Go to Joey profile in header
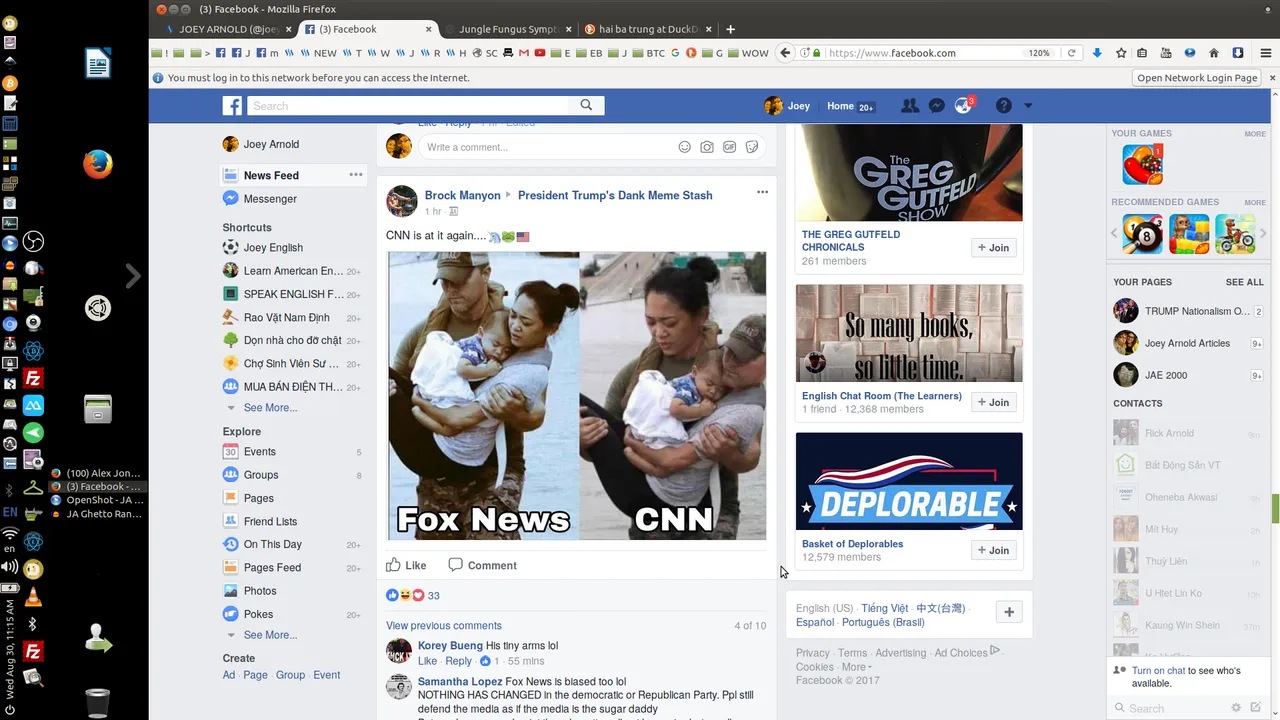Screen dimensions: 1280x720 point(787,106)
